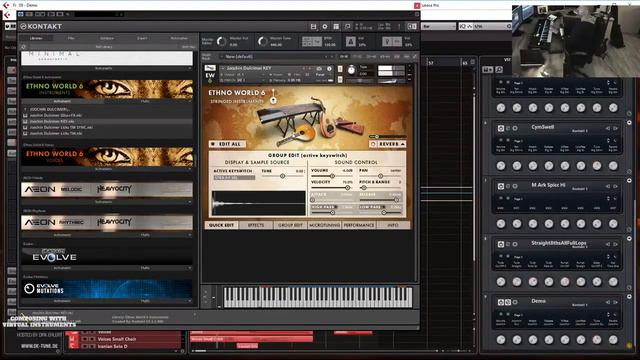This screenshot has height=360, width=640.
Task: Open the EFFECTS tab of Ethno World
Action: [256, 225]
